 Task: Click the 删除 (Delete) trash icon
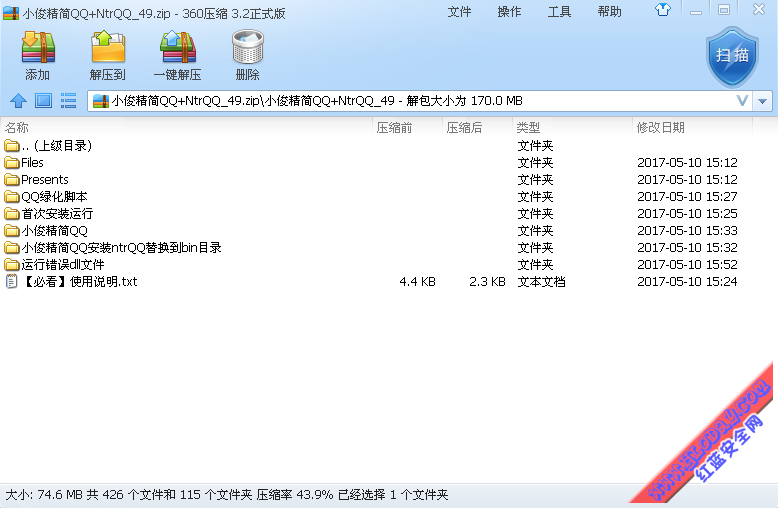248,48
